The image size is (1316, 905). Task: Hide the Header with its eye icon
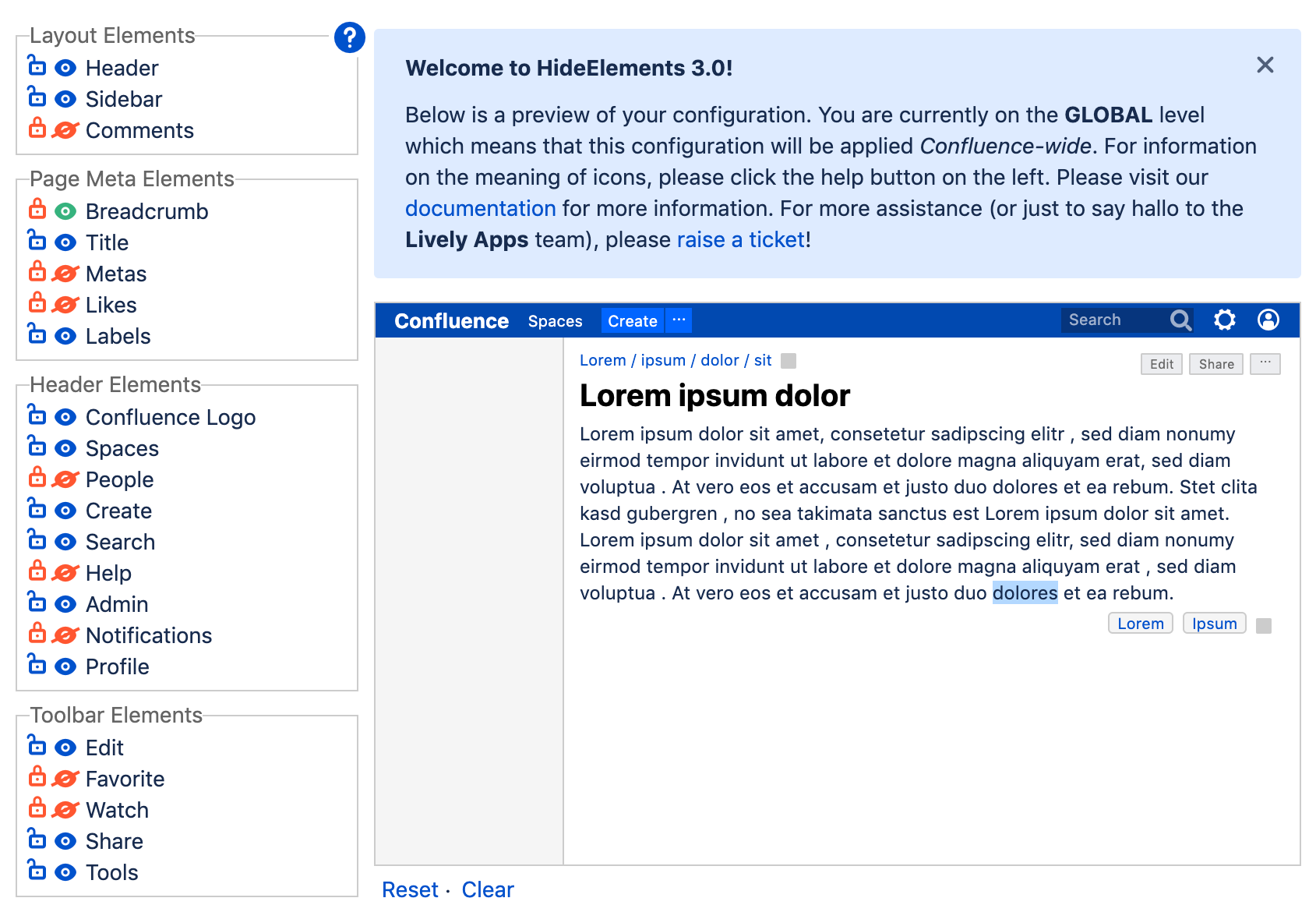click(65, 68)
